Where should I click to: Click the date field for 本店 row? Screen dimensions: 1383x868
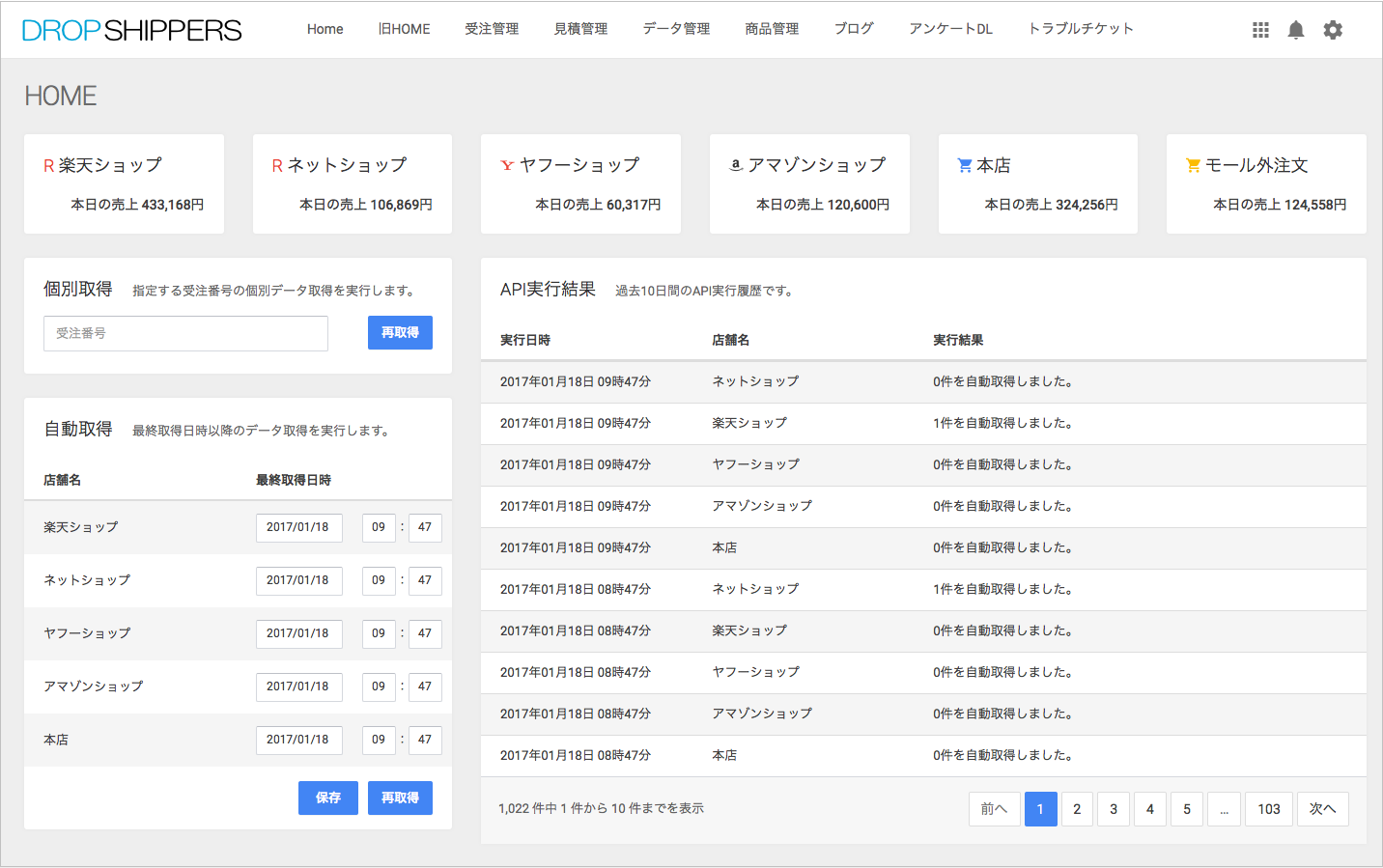click(x=298, y=741)
